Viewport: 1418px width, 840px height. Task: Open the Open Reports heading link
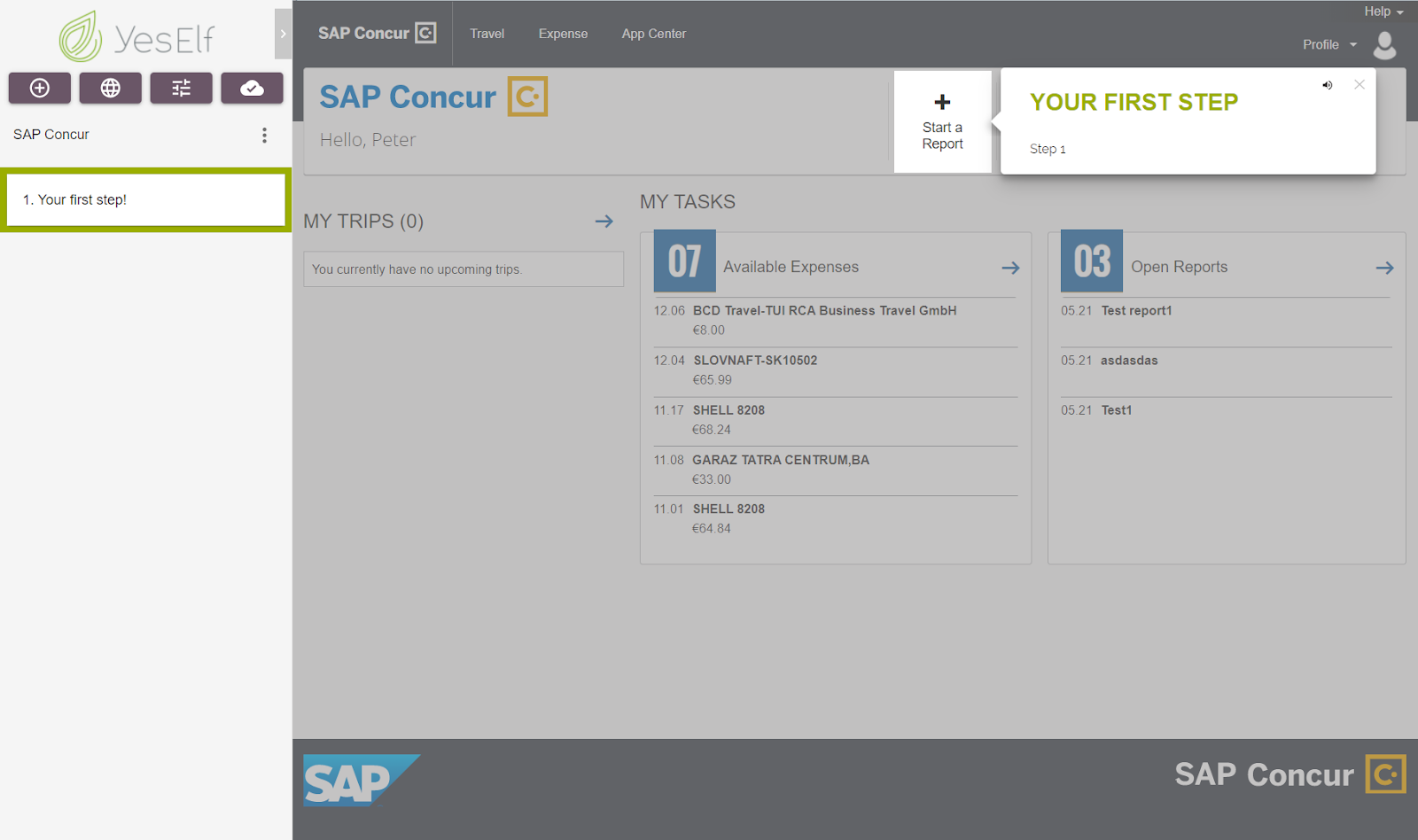click(x=1180, y=267)
